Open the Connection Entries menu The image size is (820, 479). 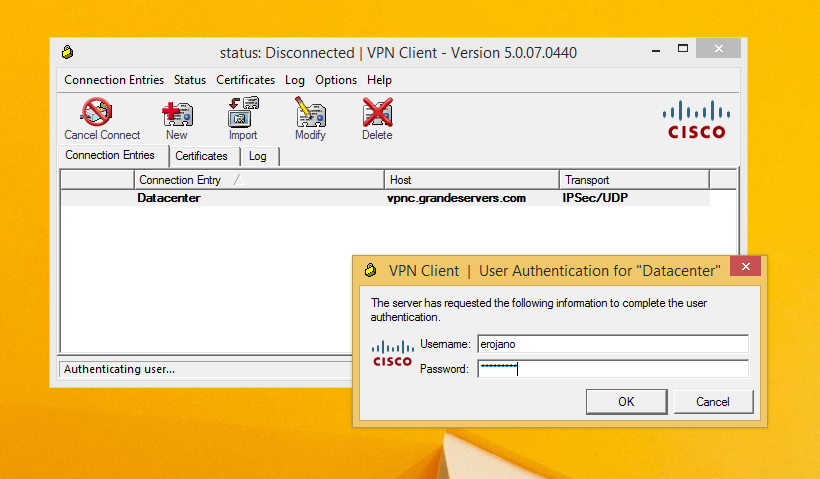[x=114, y=80]
